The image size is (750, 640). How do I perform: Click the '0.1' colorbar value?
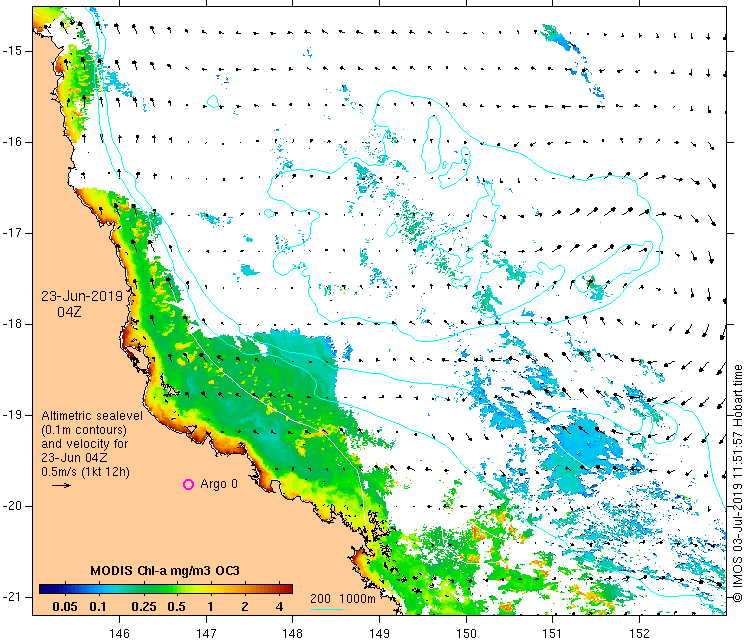(x=98, y=607)
